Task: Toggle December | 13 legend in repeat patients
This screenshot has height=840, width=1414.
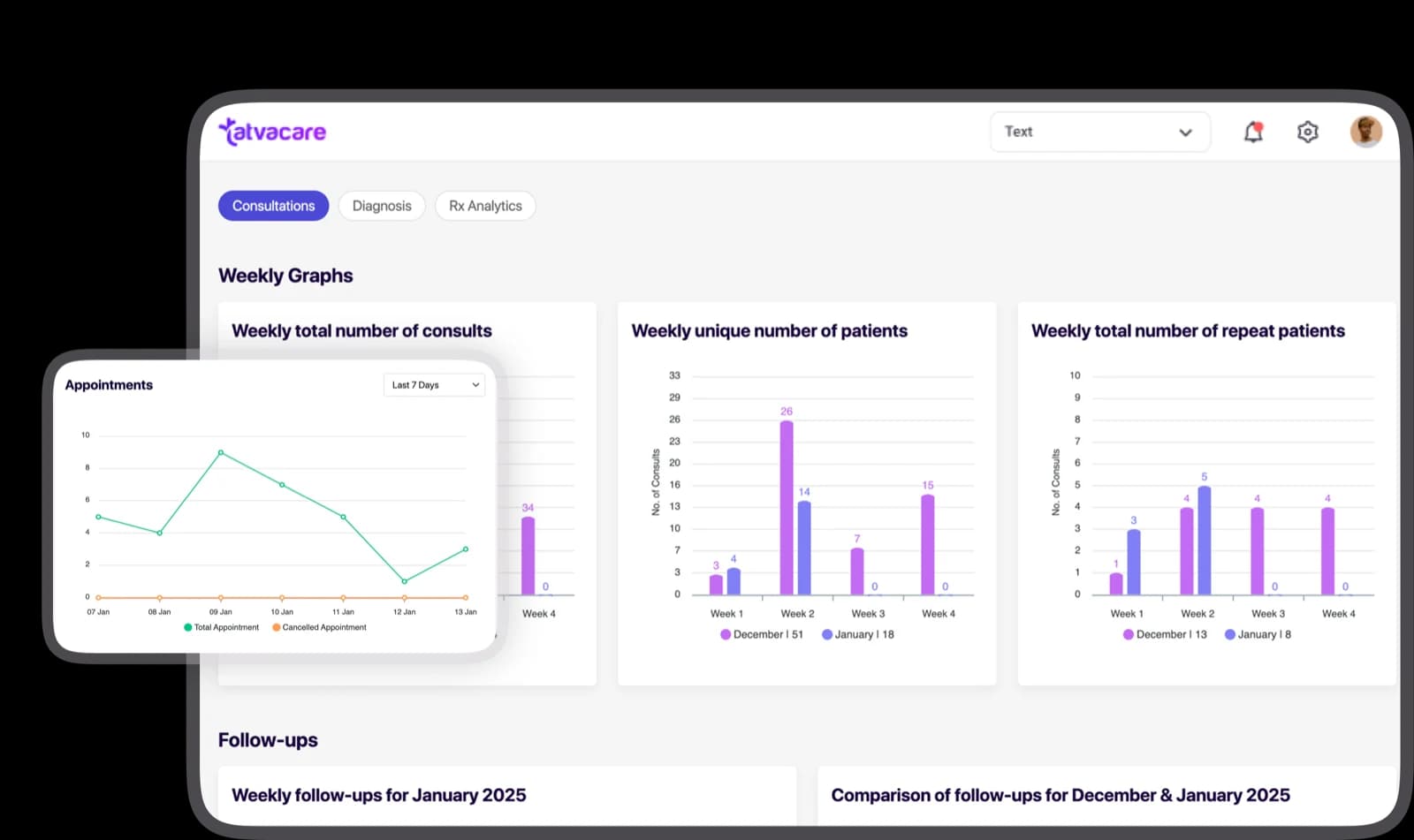Action: [1164, 634]
